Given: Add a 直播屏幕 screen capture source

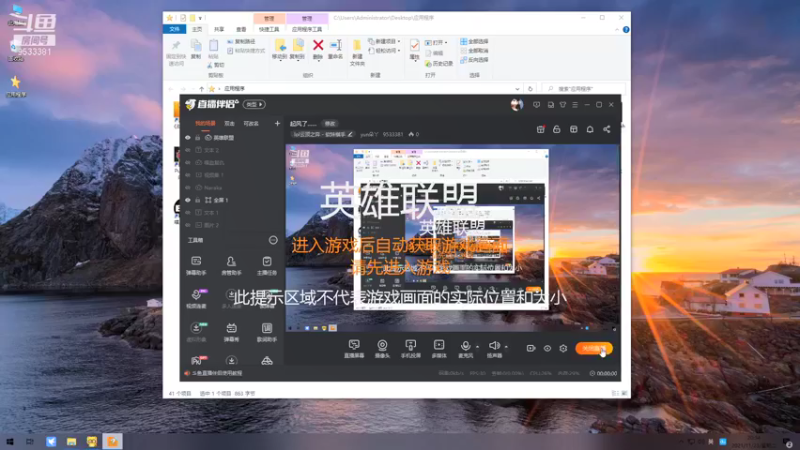Looking at the screenshot, I should [354, 349].
